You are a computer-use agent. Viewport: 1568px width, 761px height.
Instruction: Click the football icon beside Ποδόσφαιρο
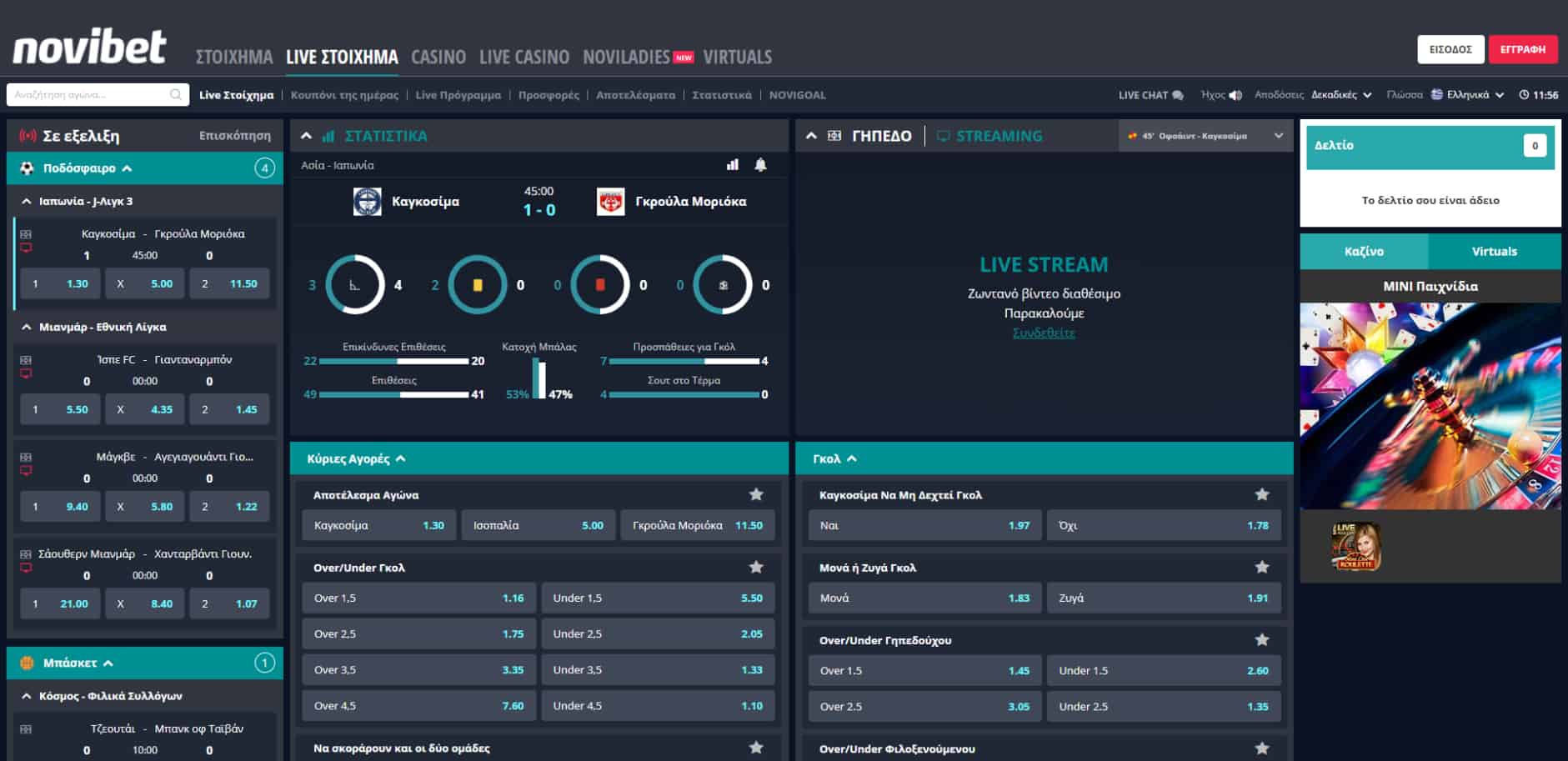point(27,168)
